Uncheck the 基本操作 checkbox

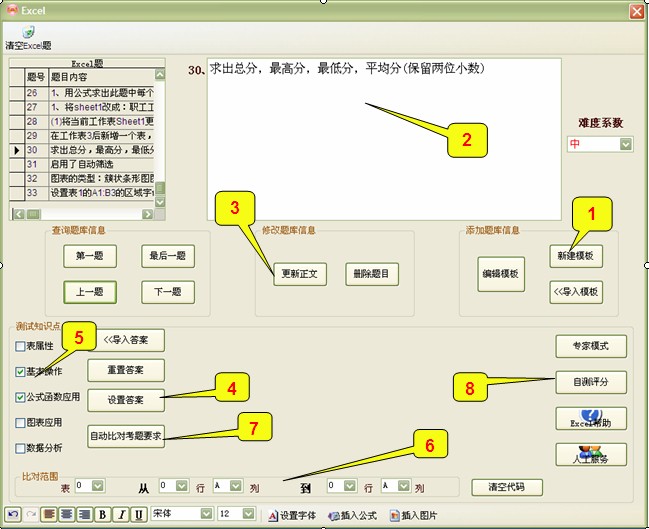click(20, 372)
